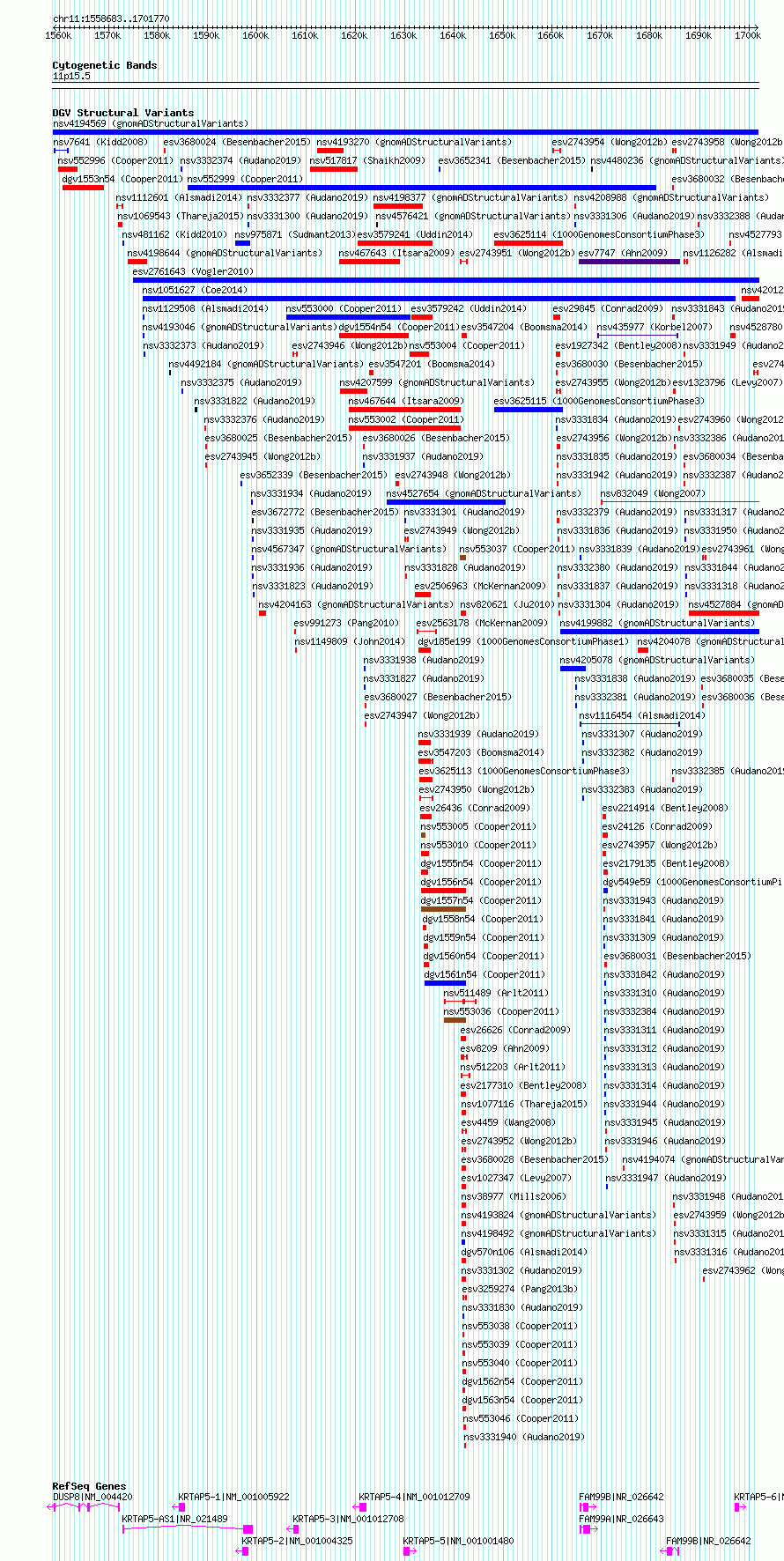Open esv8209 (Ahn2009) variant label
Screen dimensions: 784x1561
coord(505,1048)
